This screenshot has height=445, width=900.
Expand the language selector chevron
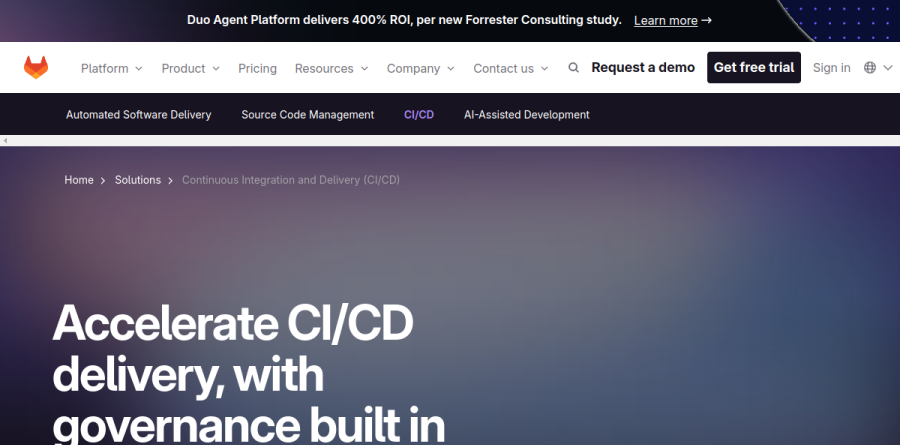coord(887,68)
